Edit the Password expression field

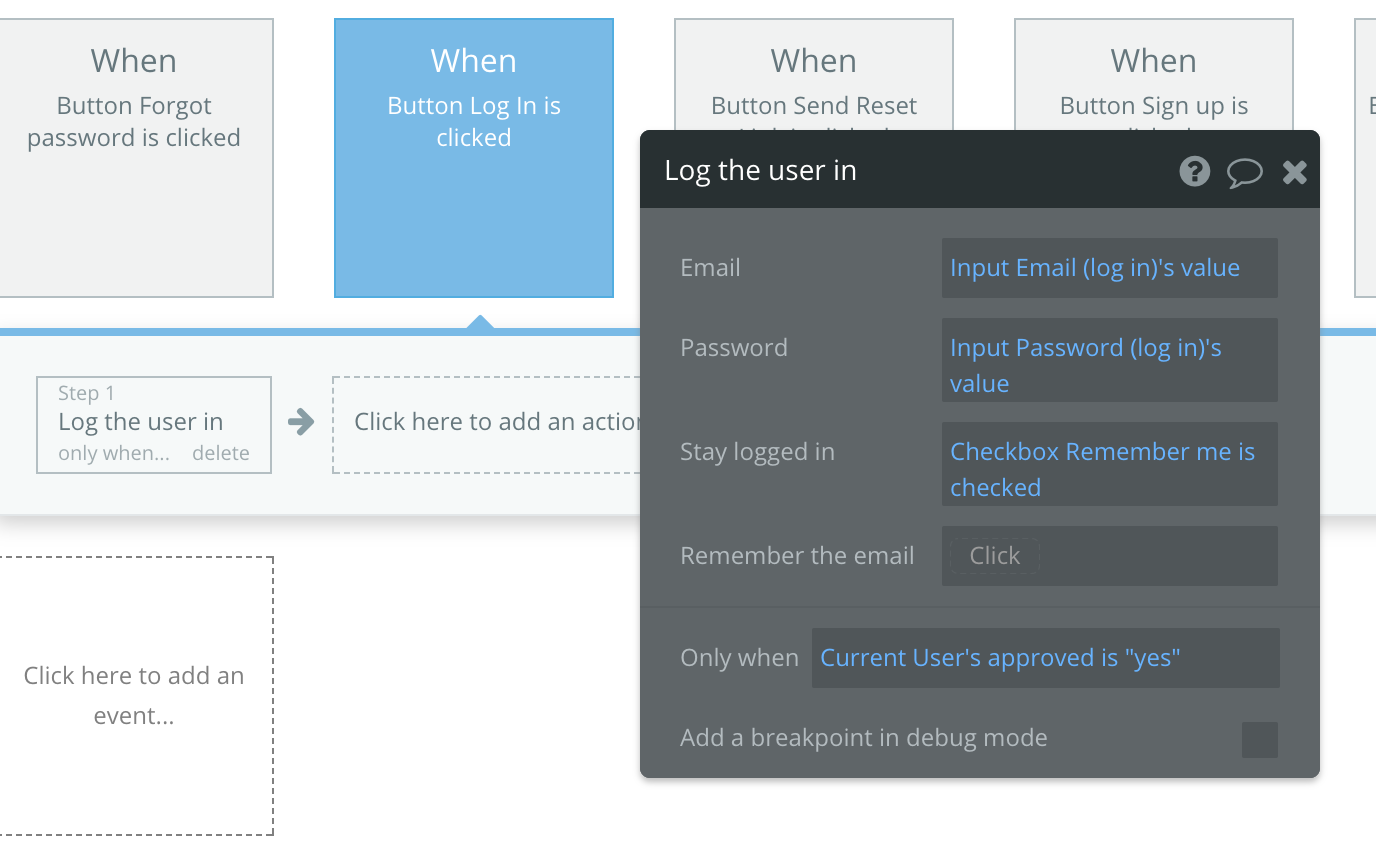click(x=1110, y=360)
